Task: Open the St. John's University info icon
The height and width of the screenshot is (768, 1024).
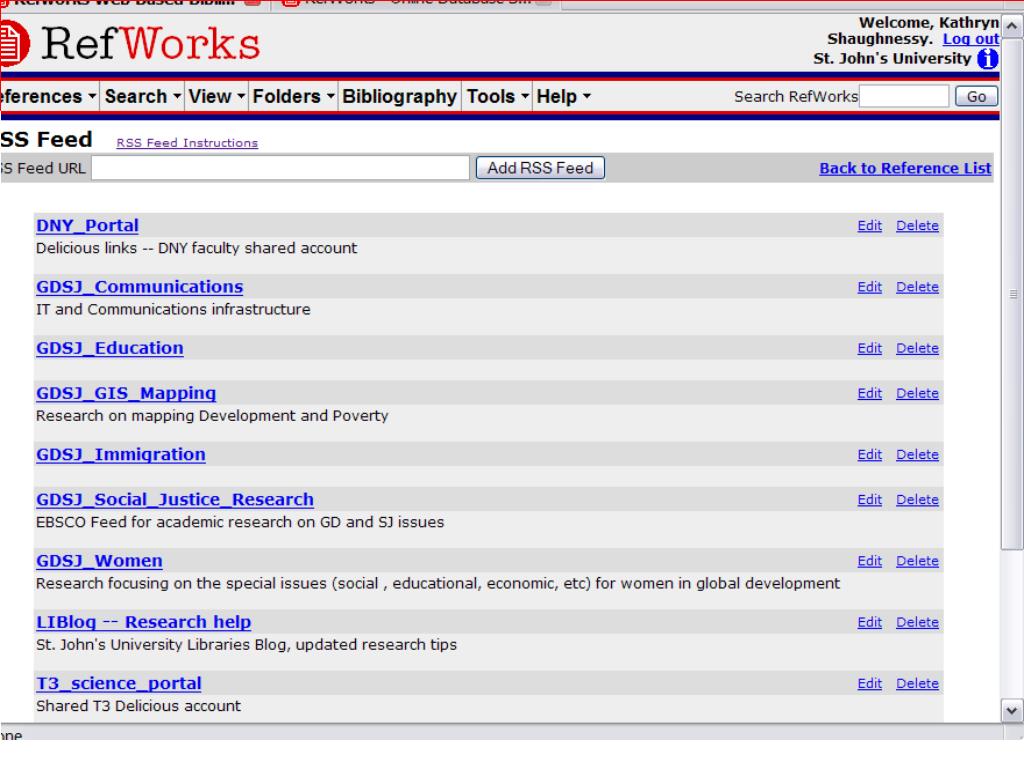Action: [x=987, y=59]
